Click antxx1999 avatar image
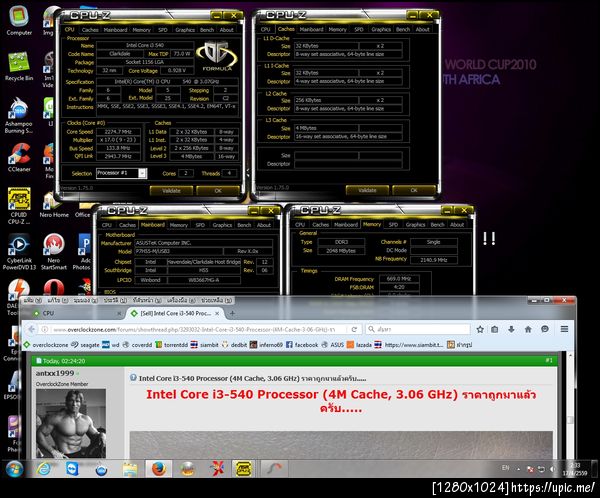 click(x=71, y=423)
